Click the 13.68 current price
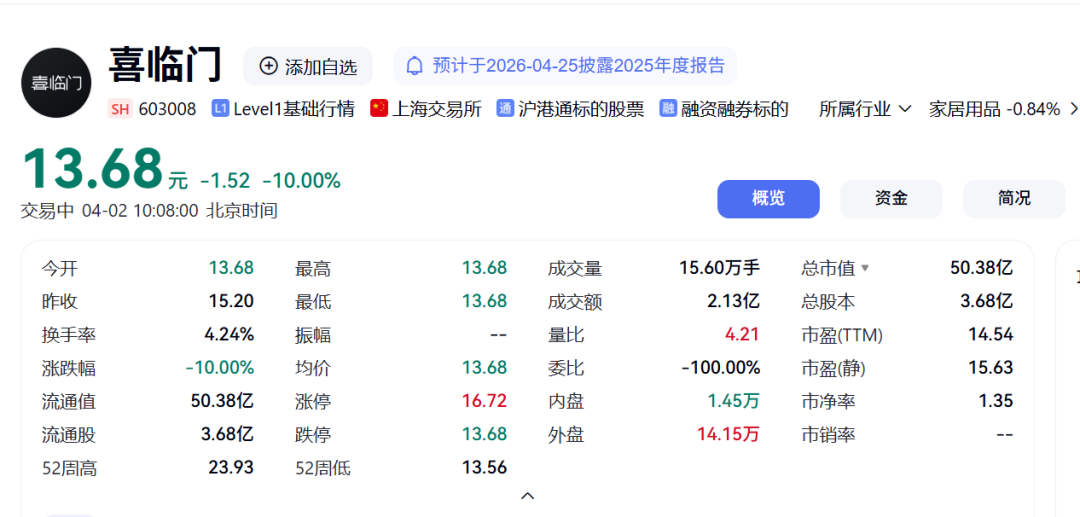1080x517 pixels. [x=92, y=168]
